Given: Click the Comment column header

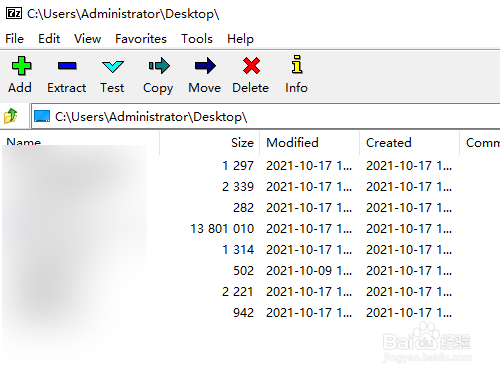Looking at the screenshot, I should pos(480,143).
